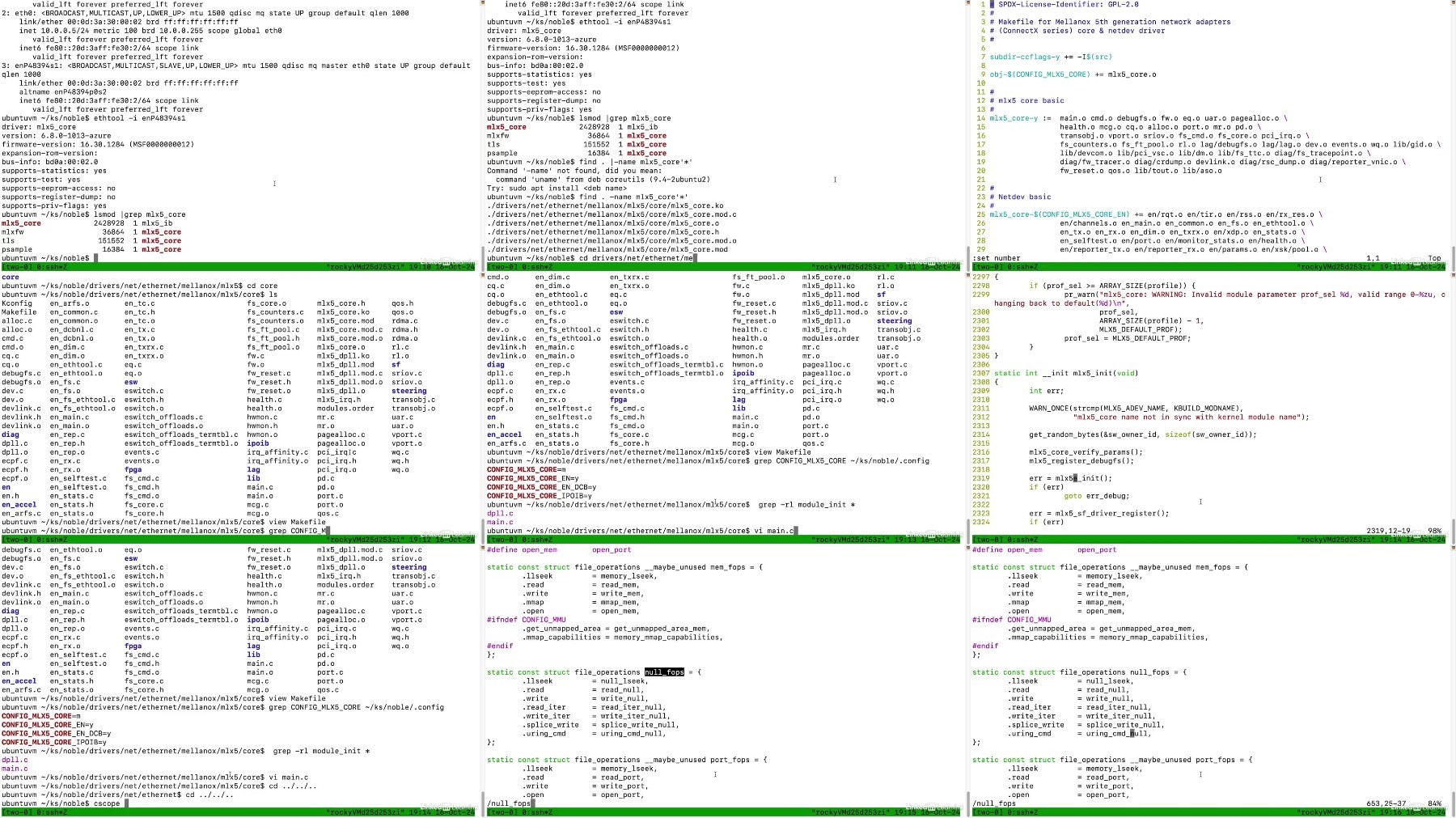
Task: Click 'err = mlx5_sf_driver_register();' line
Action: click(1098, 513)
